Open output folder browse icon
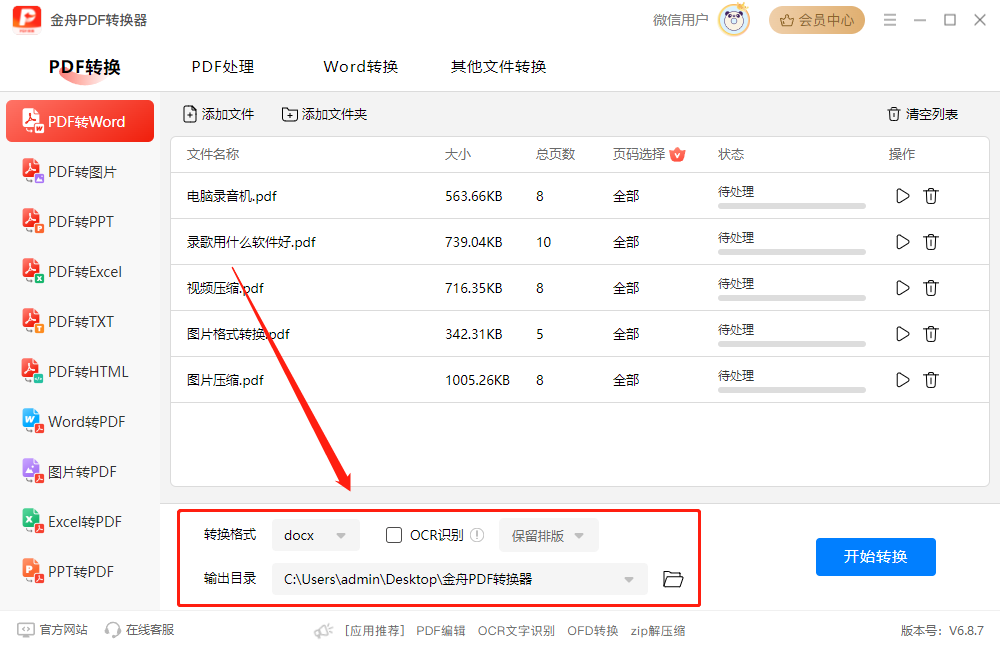 point(673,579)
